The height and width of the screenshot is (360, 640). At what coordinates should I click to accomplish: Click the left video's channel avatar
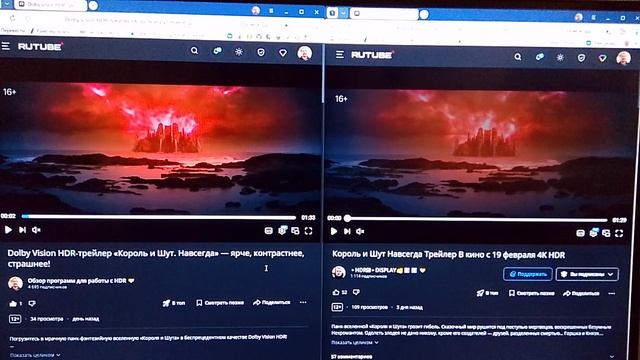pyautogui.click(x=16, y=283)
